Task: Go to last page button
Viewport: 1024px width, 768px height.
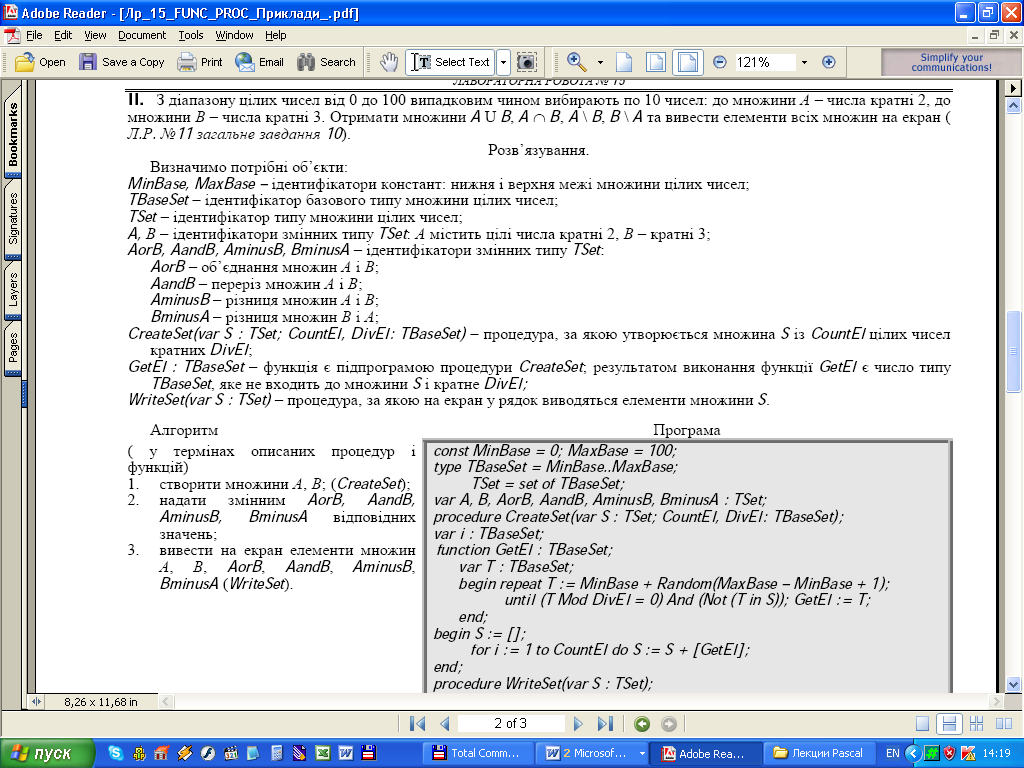Action: coord(605,723)
